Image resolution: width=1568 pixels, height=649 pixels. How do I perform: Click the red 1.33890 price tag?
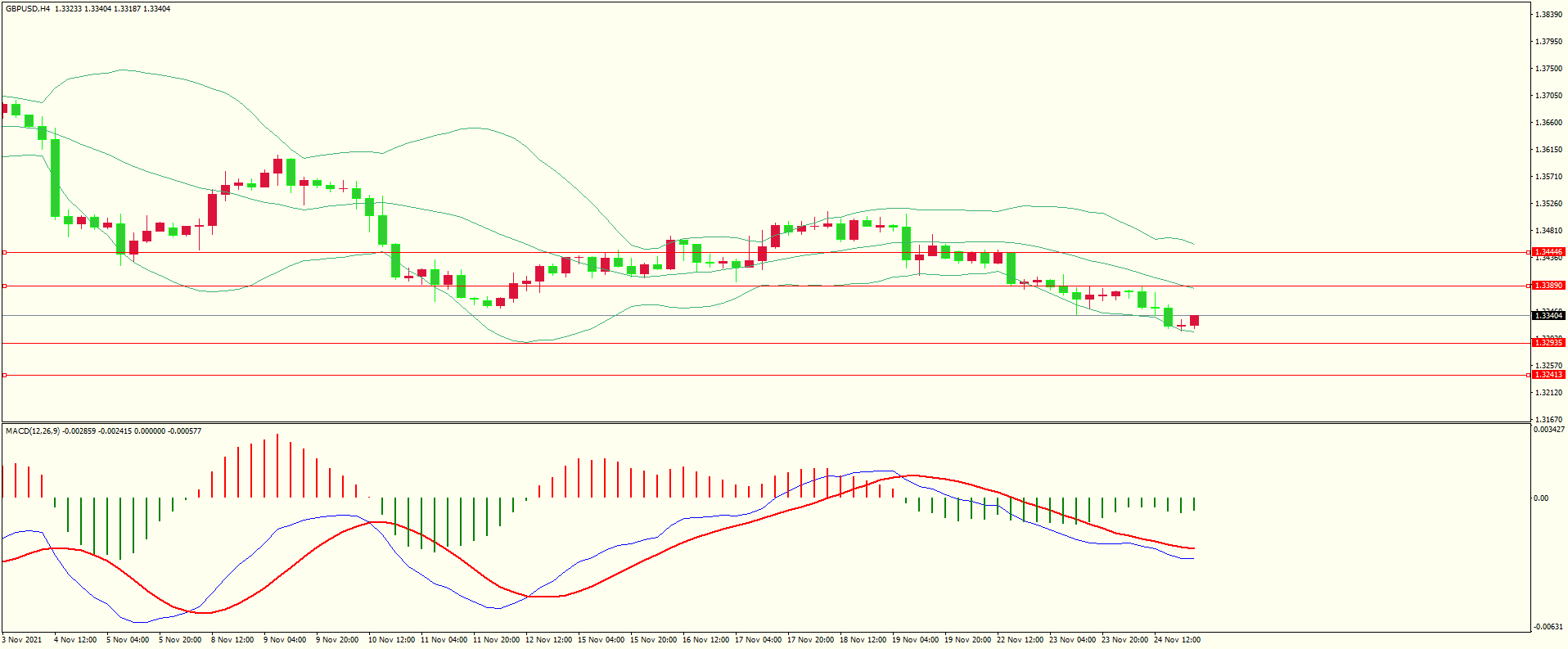pos(1548,286)
